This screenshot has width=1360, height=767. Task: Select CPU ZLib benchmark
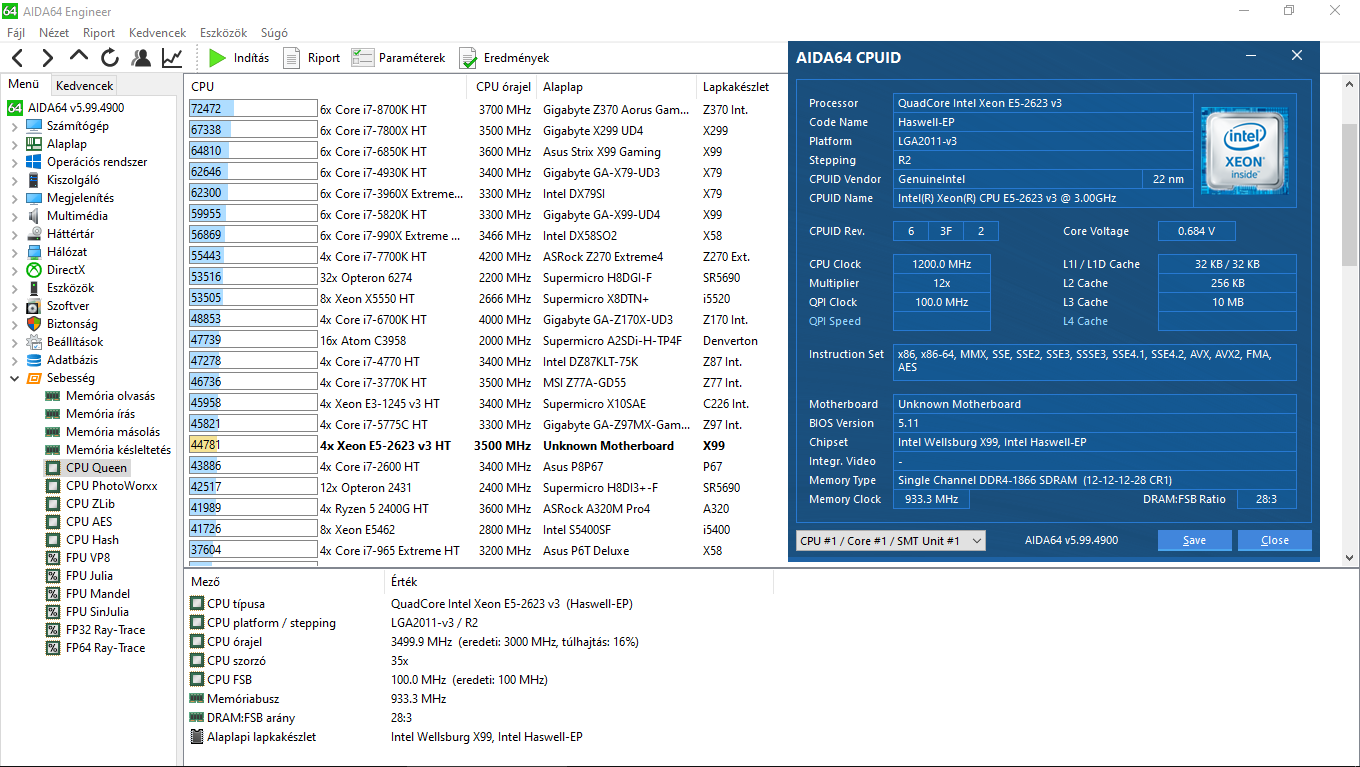pos(90,504)
